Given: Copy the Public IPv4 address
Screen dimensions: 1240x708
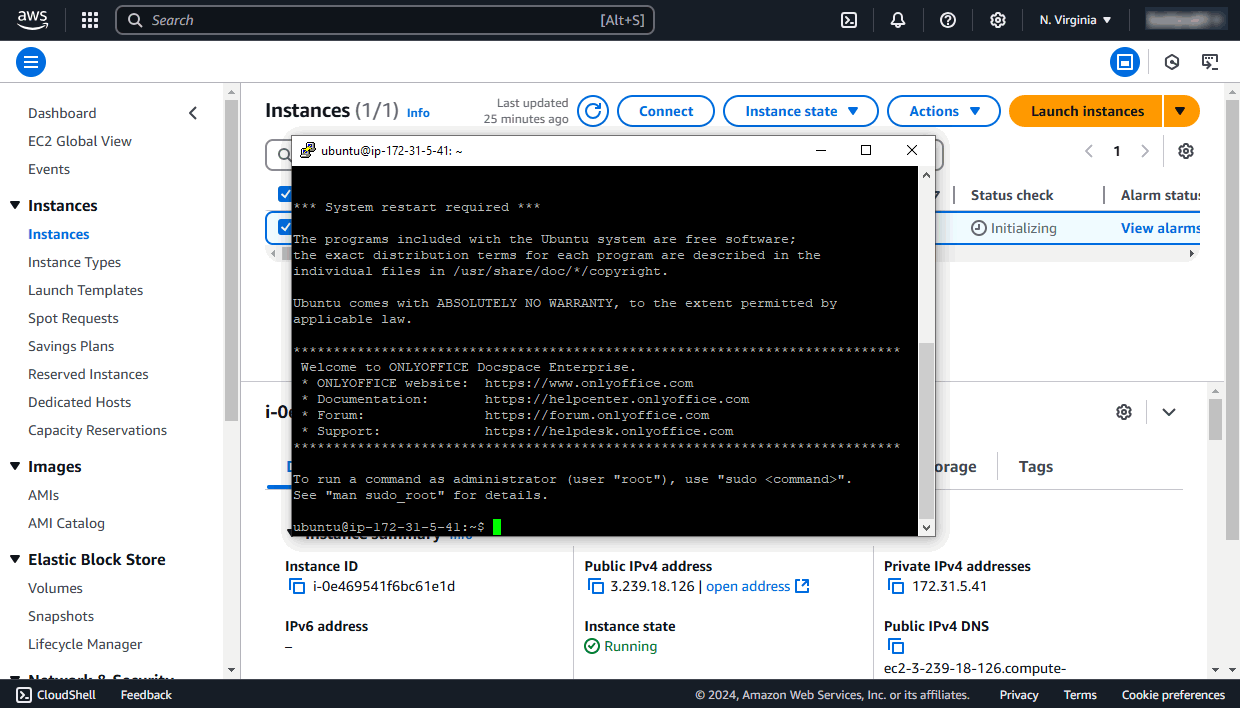Looking at the screenshot, I should 597,586.
